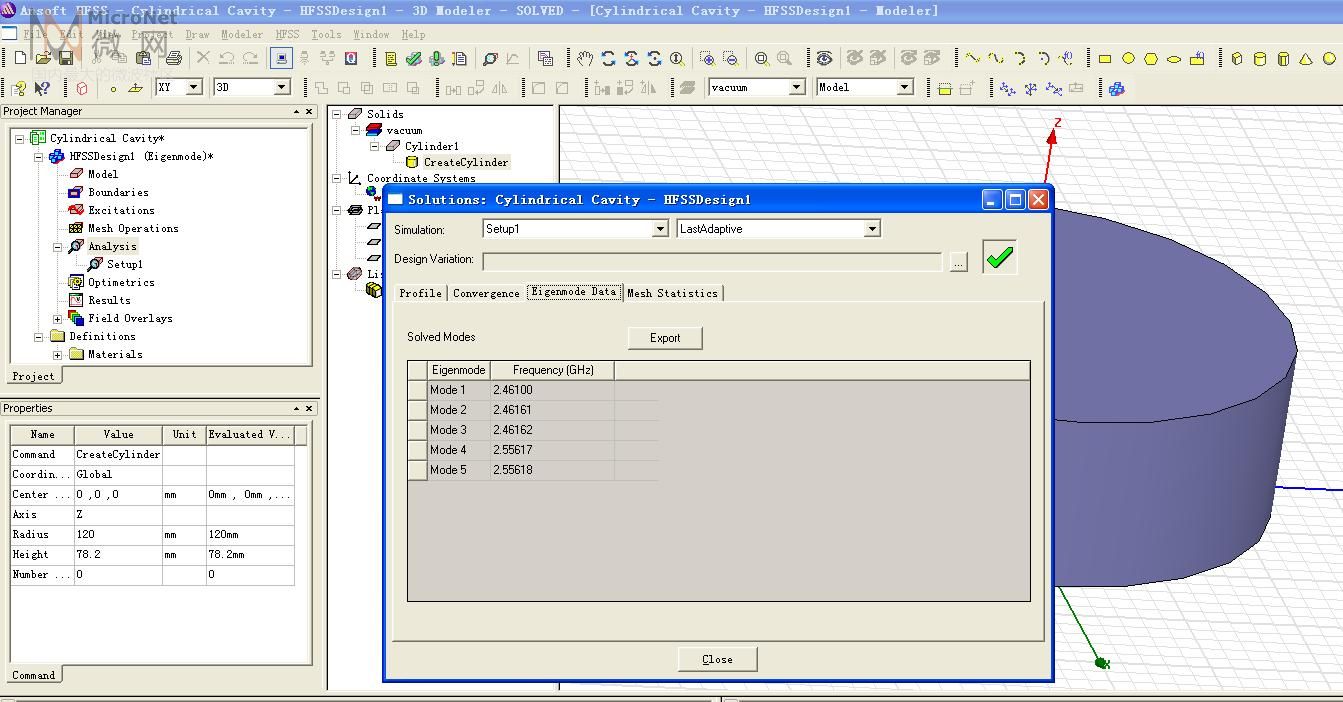This screenshot has height=702, width=1343.
Task: Click the Print icon
Action: point(173,58)
